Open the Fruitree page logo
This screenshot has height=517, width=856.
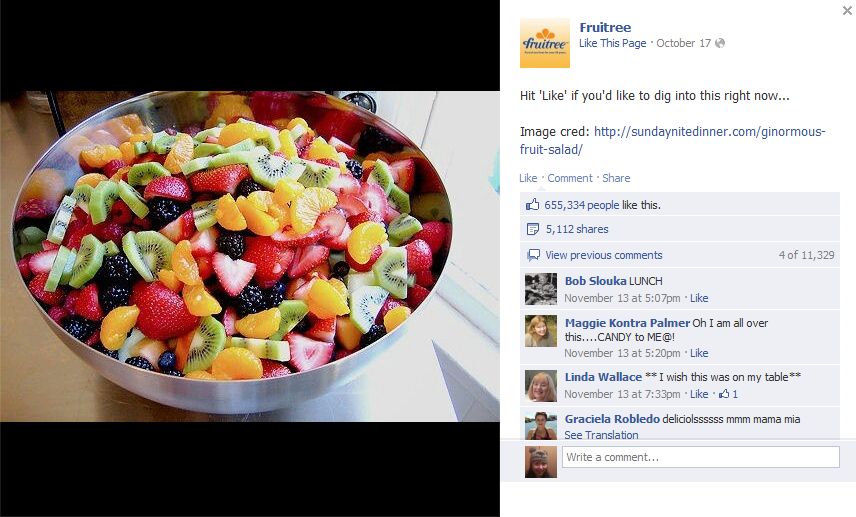click(x=544, y=43)
